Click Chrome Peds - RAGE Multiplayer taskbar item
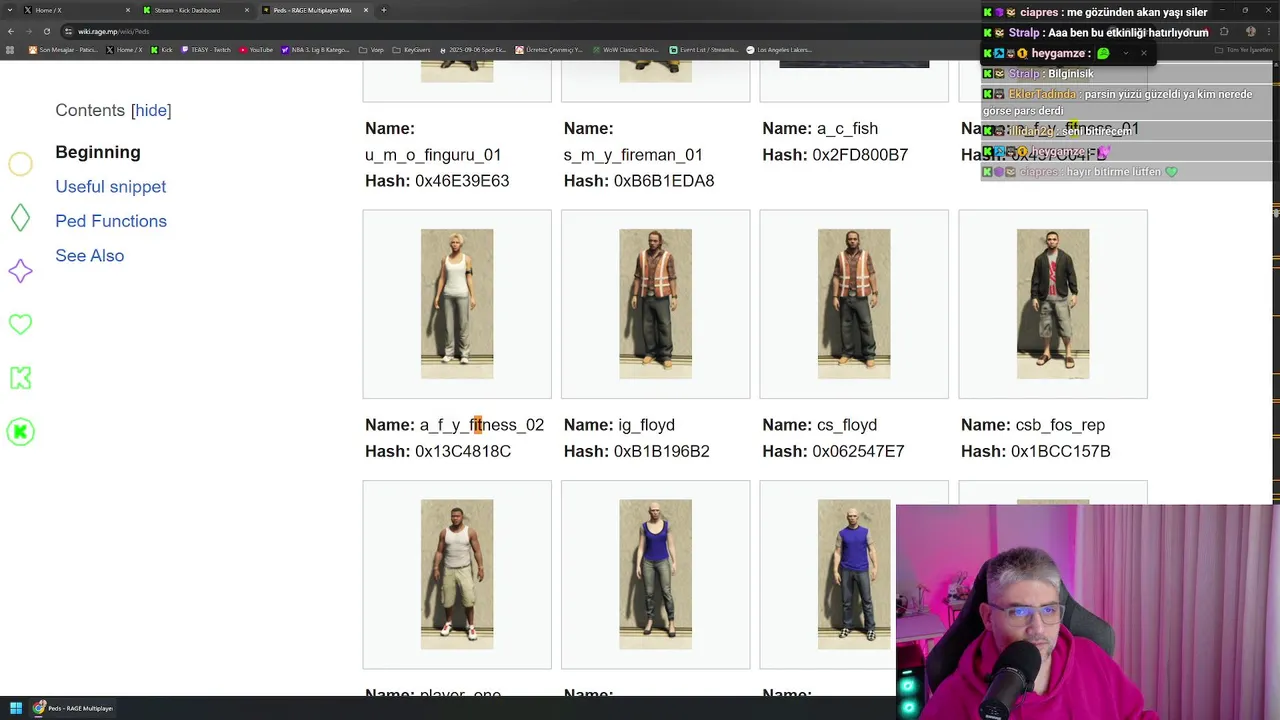The height and width of the screenshot is (720, 1280). [74, 708]
